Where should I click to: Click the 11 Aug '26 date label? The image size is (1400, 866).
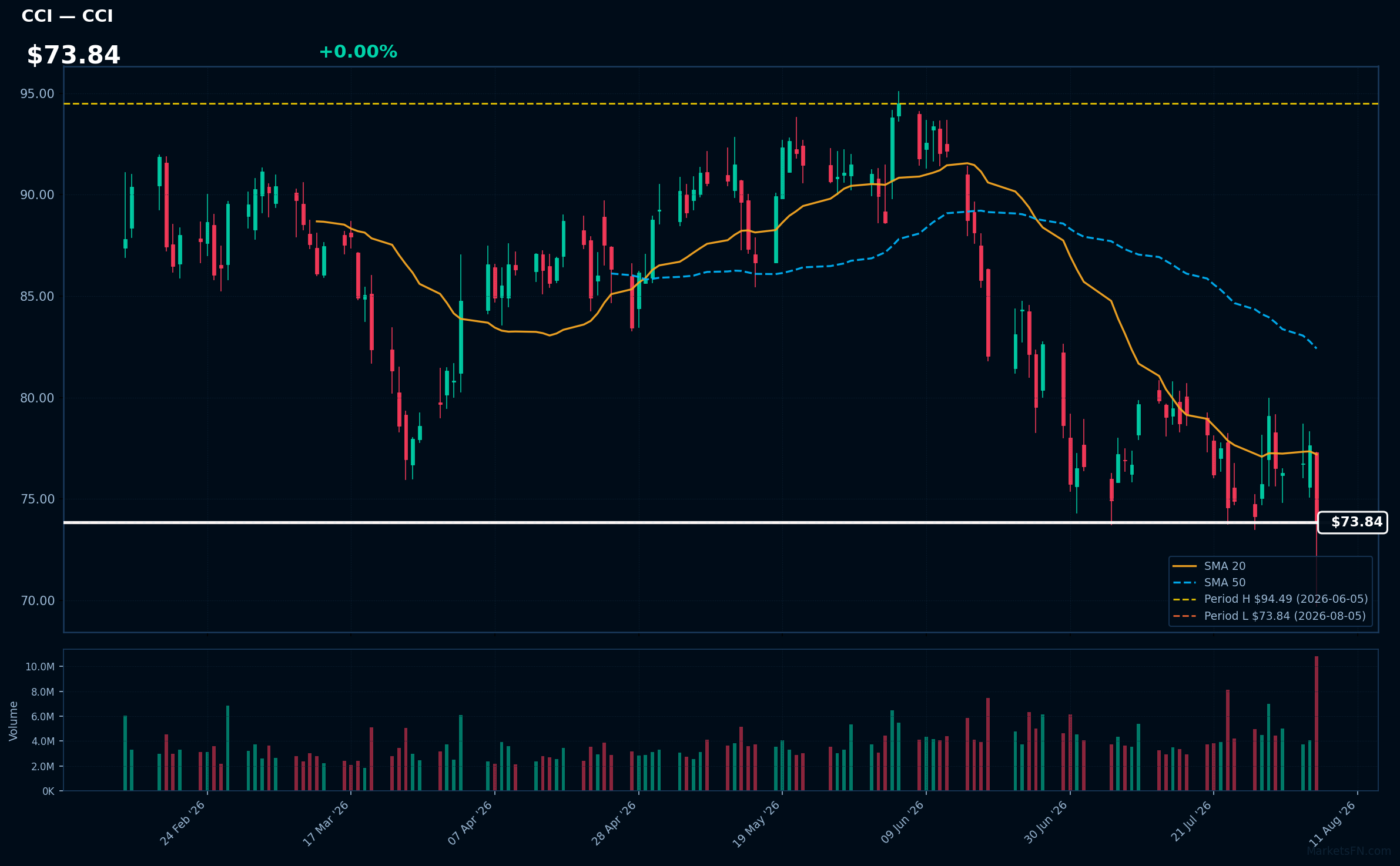1332,823
